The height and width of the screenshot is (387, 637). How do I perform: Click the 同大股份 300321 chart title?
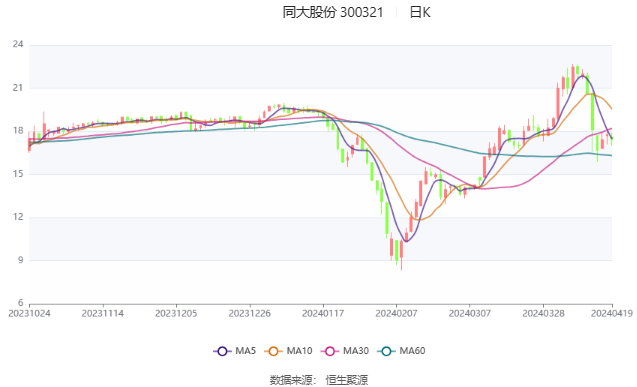333,12
